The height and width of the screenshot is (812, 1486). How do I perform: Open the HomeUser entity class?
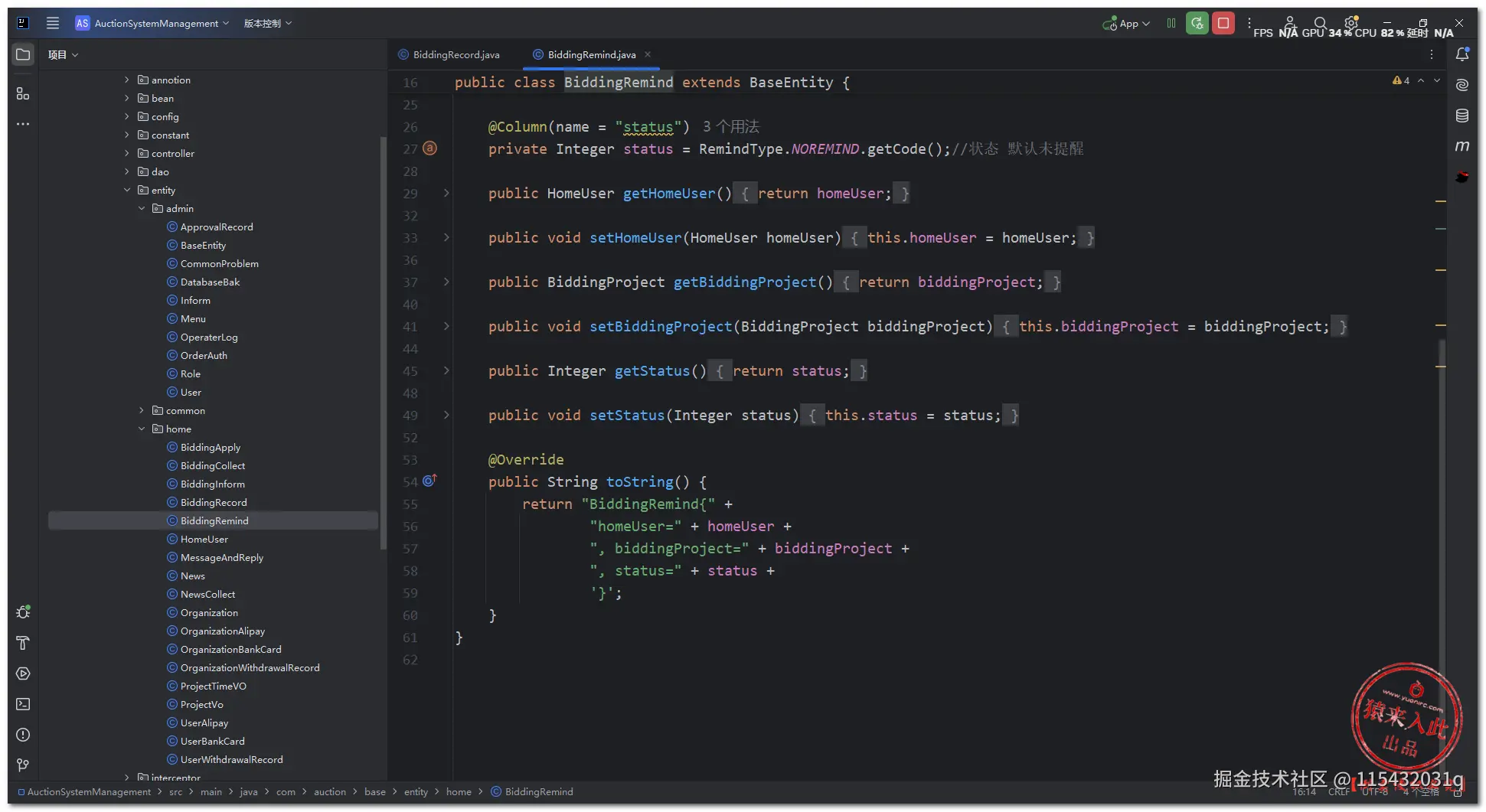204,539
